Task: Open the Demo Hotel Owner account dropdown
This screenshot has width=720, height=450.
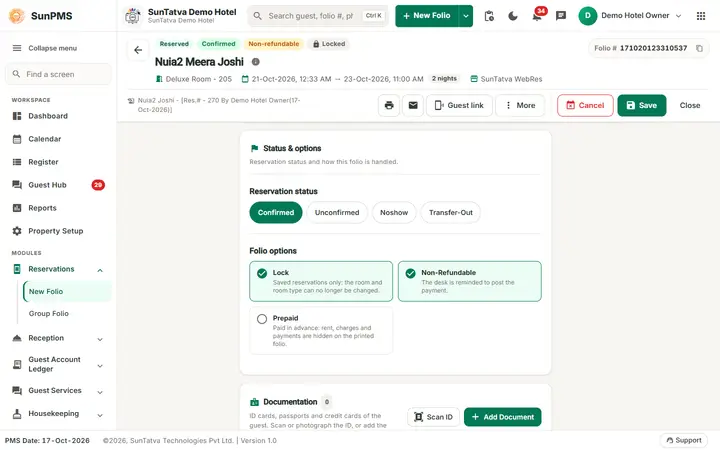Action: coord(630,16)
